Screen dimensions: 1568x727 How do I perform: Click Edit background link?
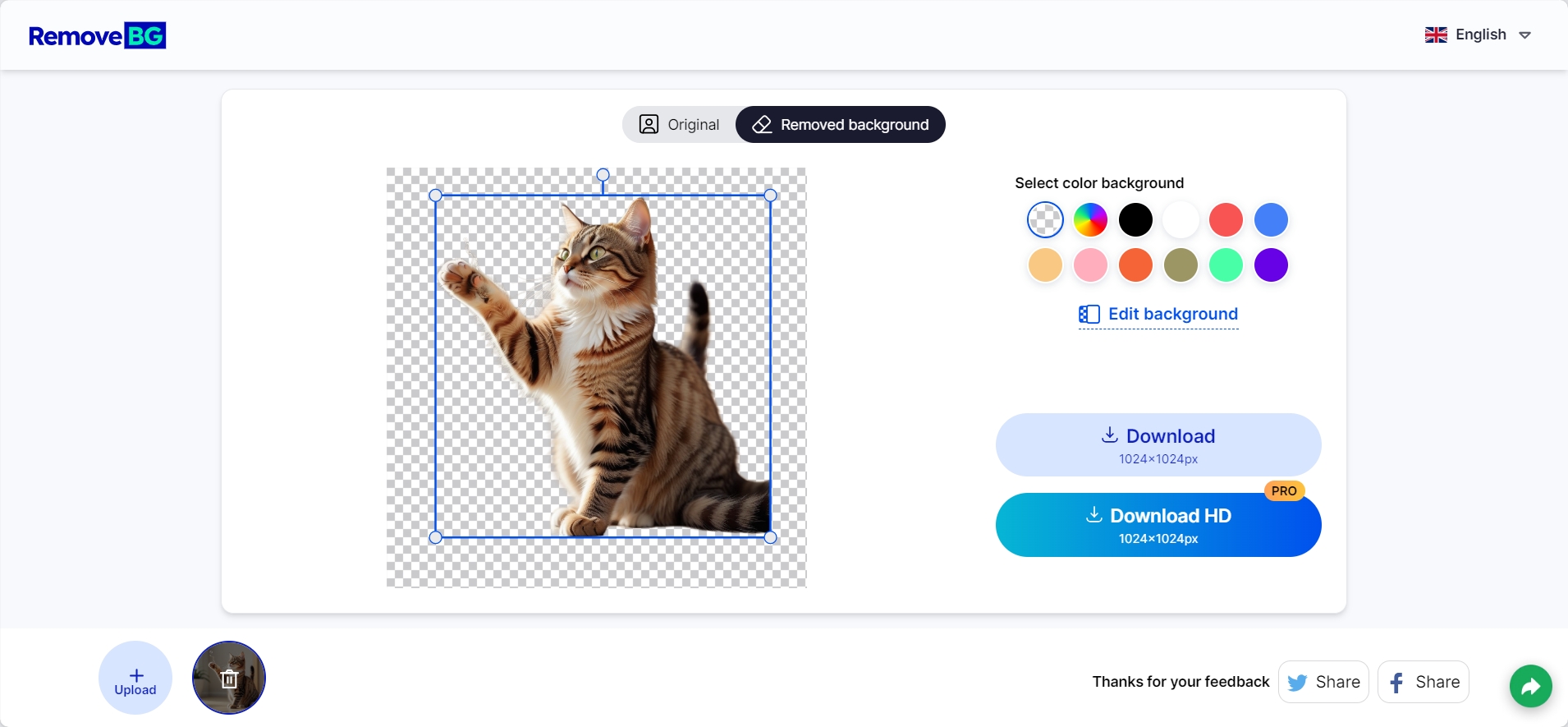pos(1158,315)
